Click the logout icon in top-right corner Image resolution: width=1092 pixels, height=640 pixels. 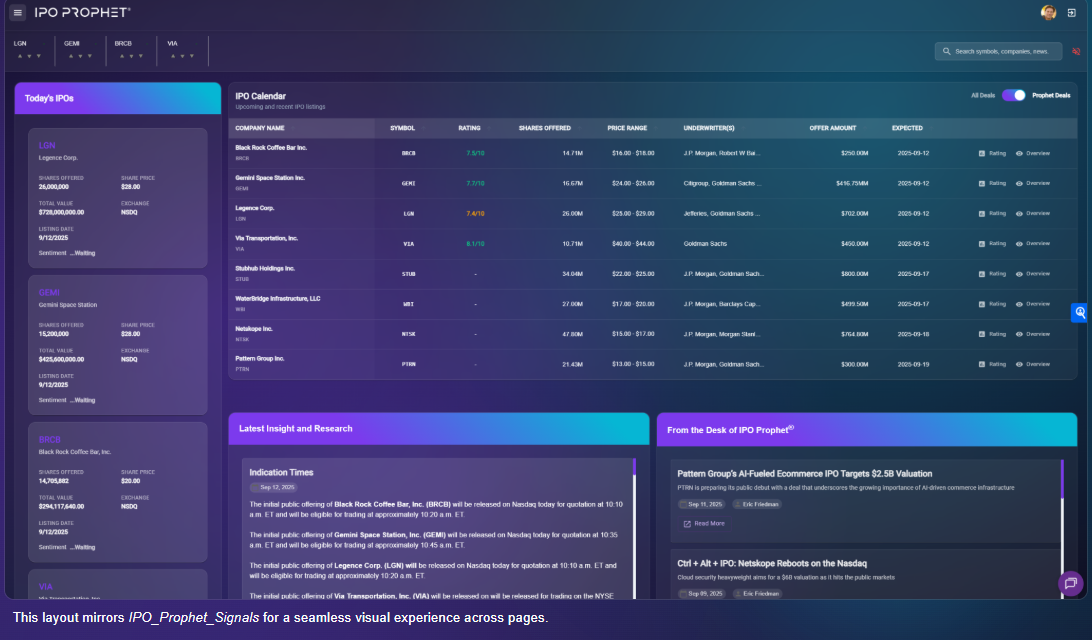point(1072,12)
